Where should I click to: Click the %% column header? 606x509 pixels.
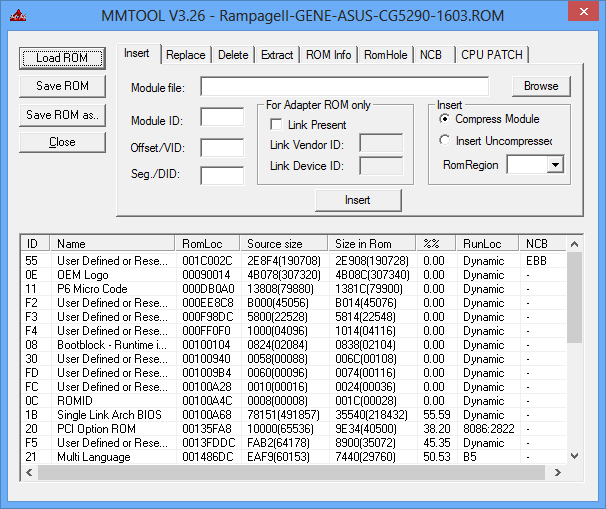pos(436,244)
